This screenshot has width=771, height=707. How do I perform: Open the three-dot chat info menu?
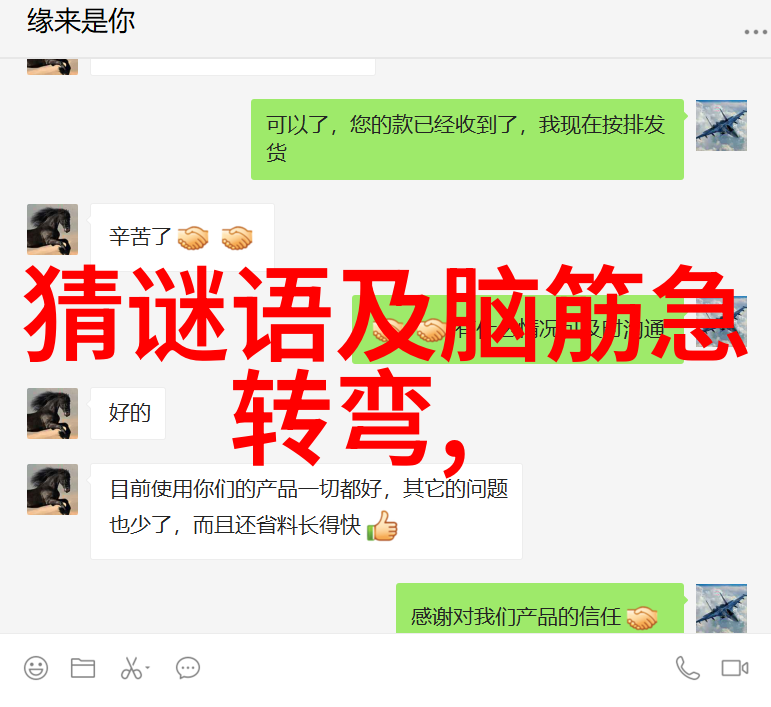(756, 32)
